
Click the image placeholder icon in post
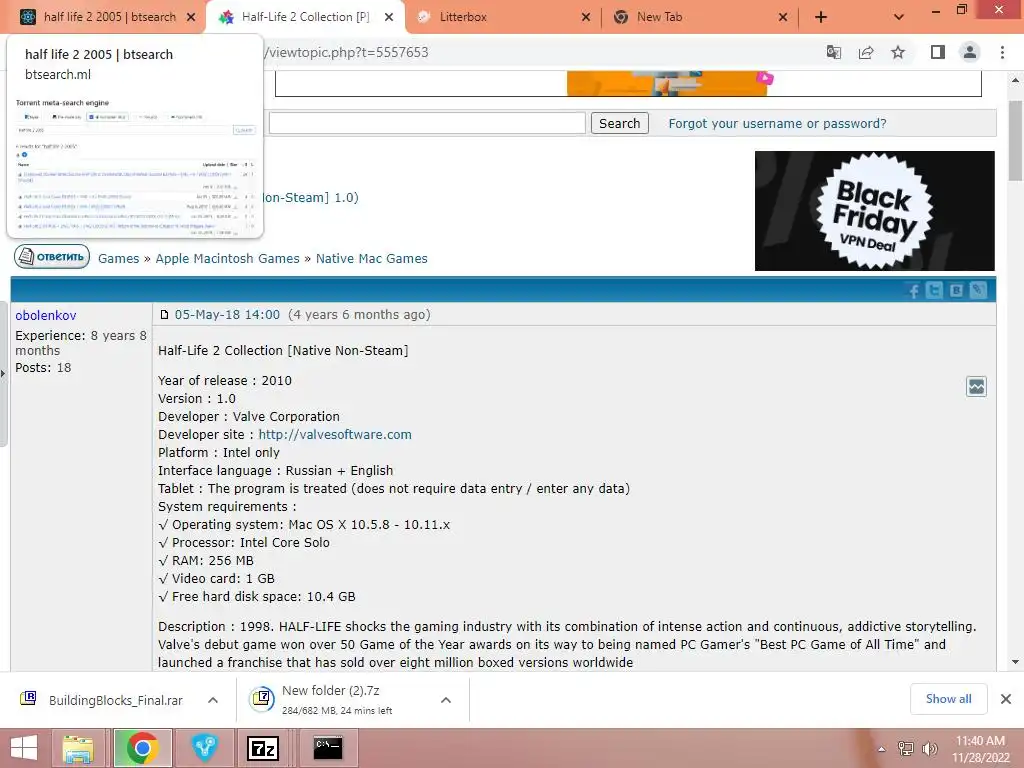[x=976, y=387]
